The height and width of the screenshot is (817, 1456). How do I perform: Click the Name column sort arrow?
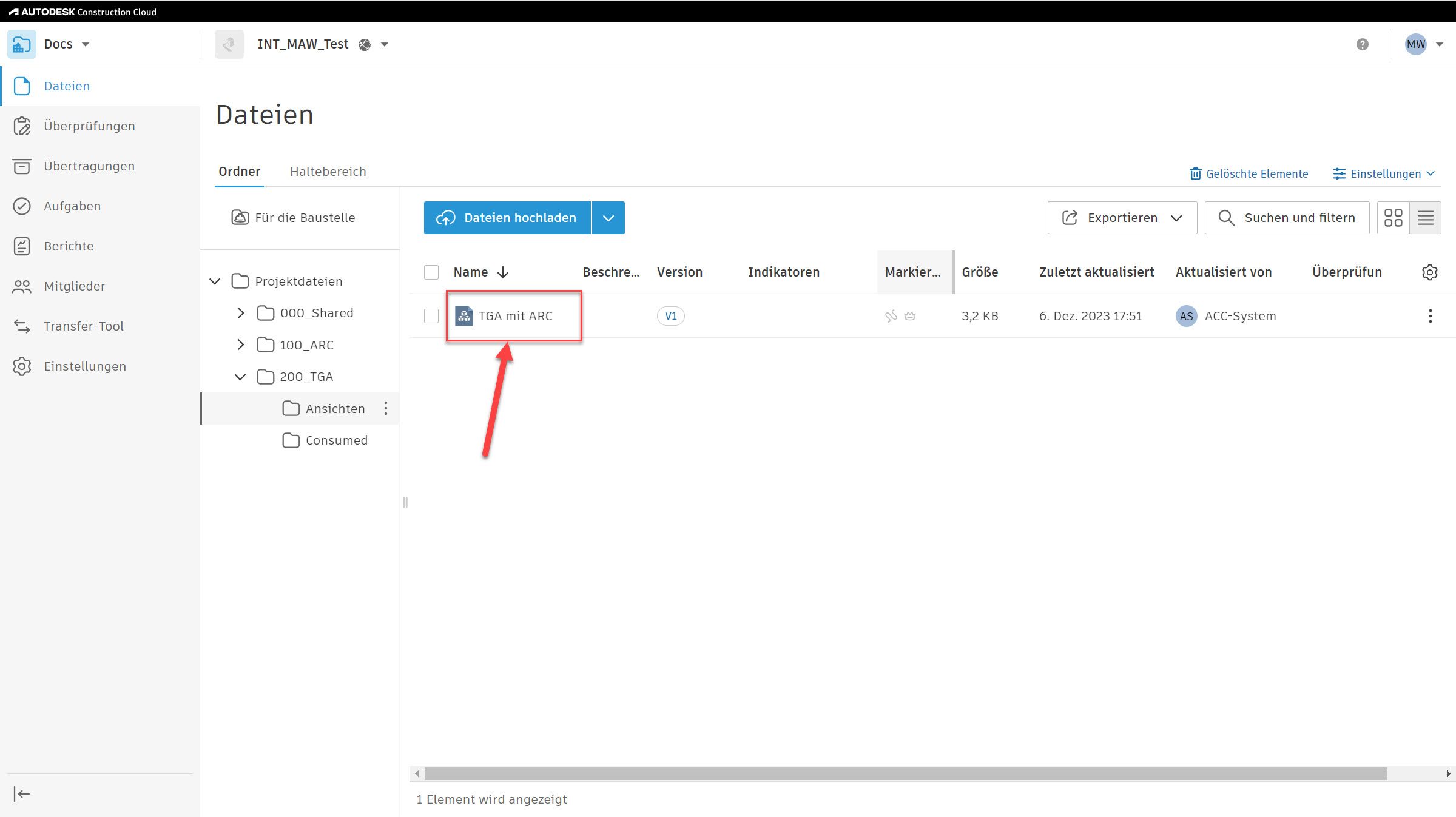click(x=503, y=272)
